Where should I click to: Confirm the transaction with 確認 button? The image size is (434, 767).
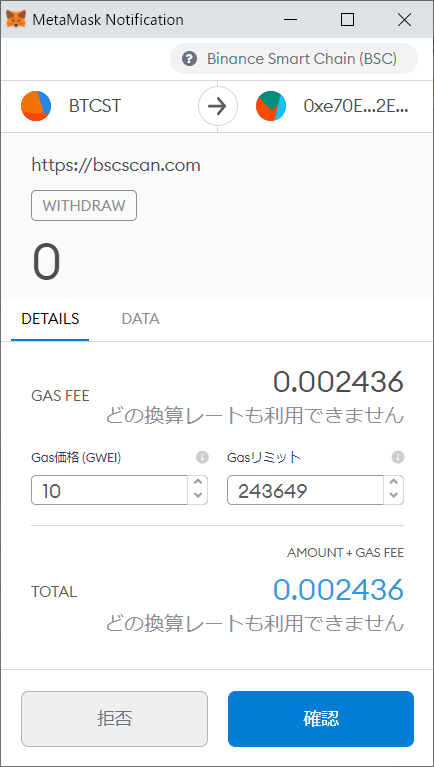[321, 719]
